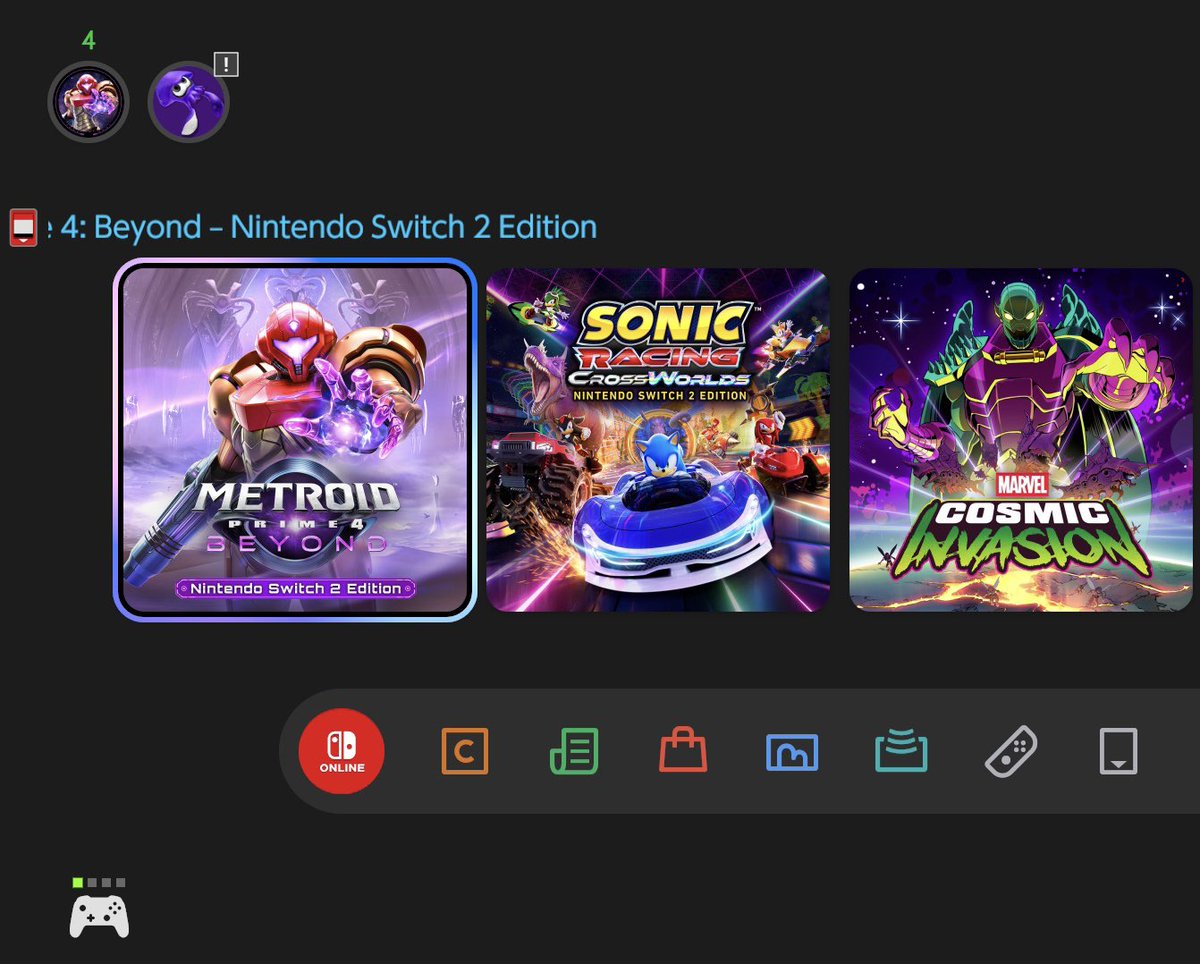This screenshot has width=1200, height=964.
Task: Open the Nintendo eShop shopping bag icon
Action: [x=683, y=751]
